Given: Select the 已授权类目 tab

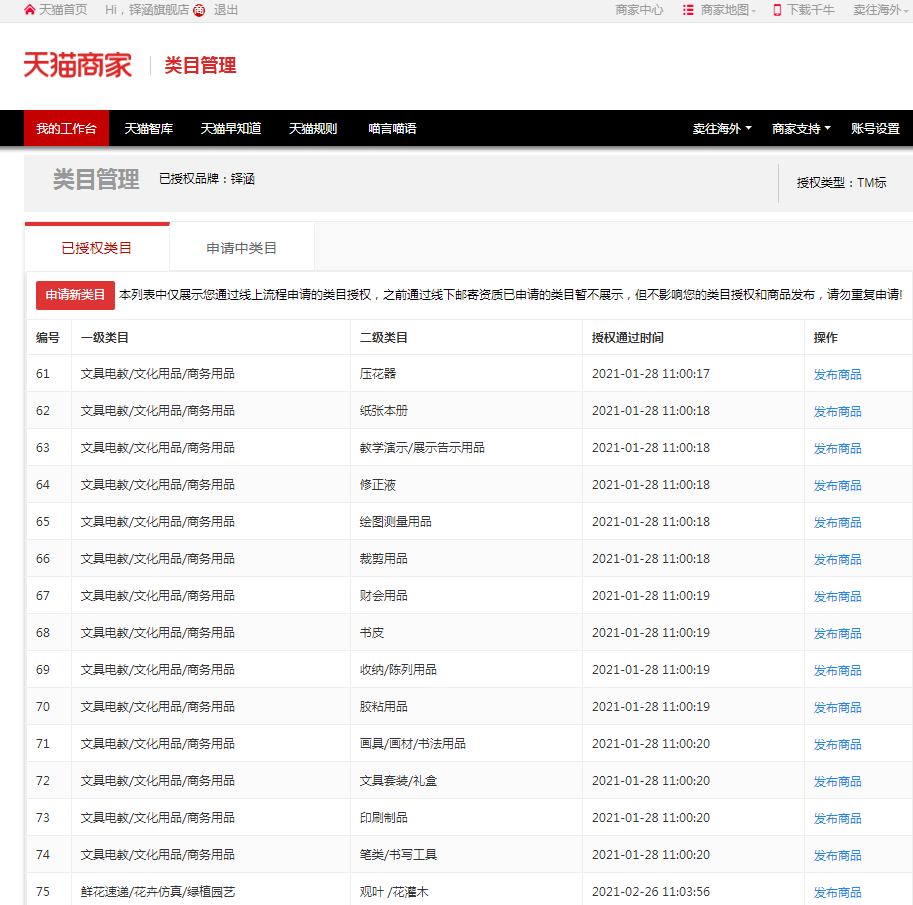Looking at the screenshot, I should 97,248.
